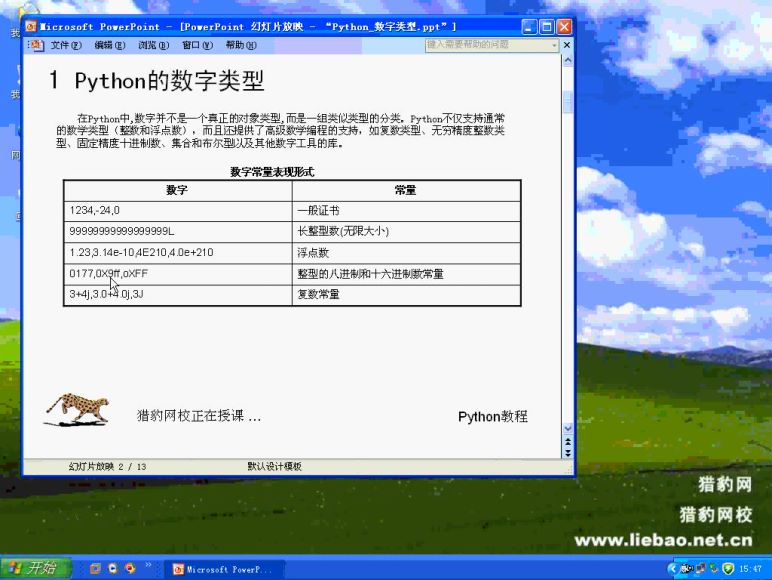
Task: Click the green shield security tray icon
Action: 728,569
